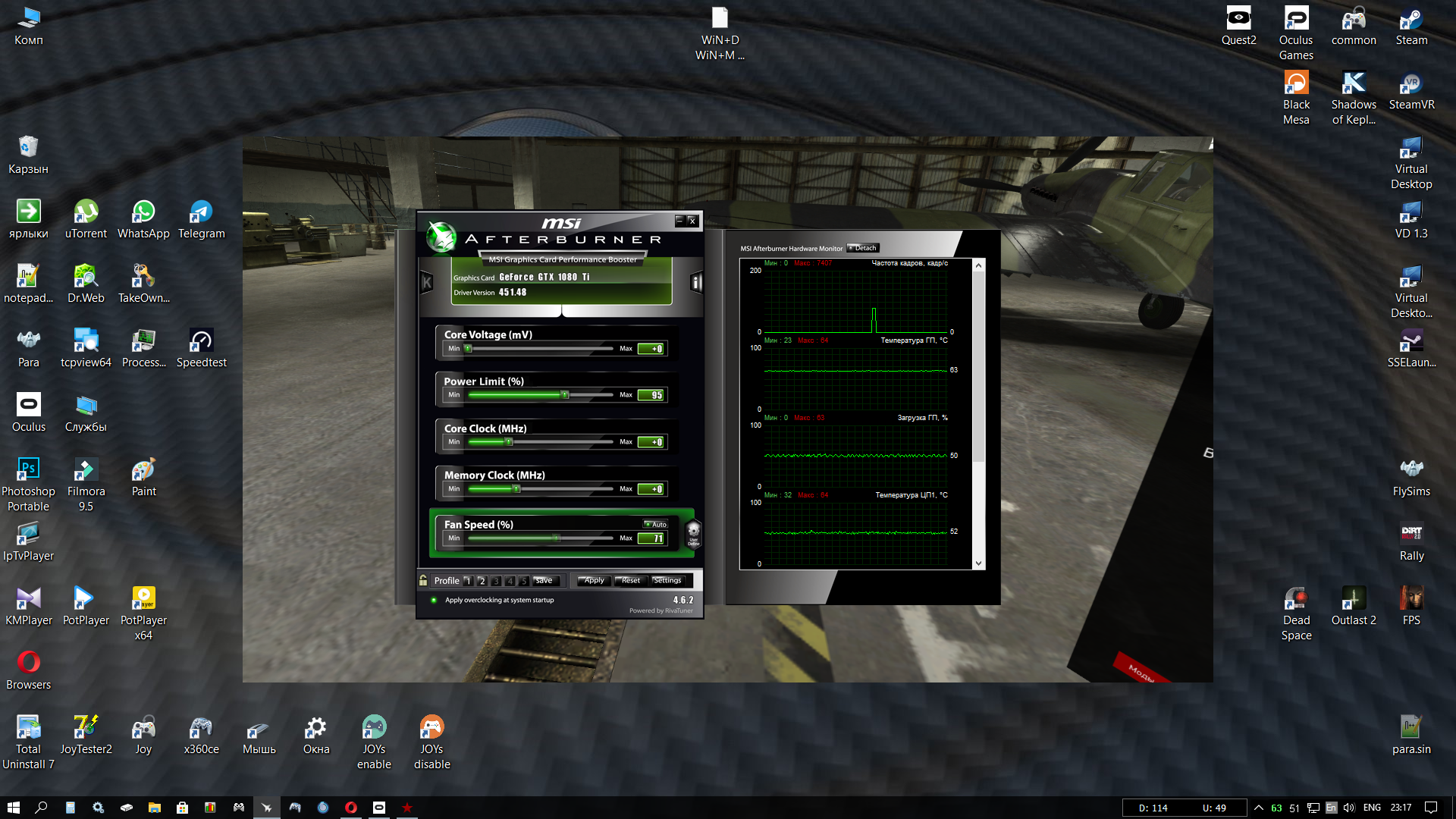Click the profile save button
The height and width of the screenshot is (819, 1456).
[545, 581]
